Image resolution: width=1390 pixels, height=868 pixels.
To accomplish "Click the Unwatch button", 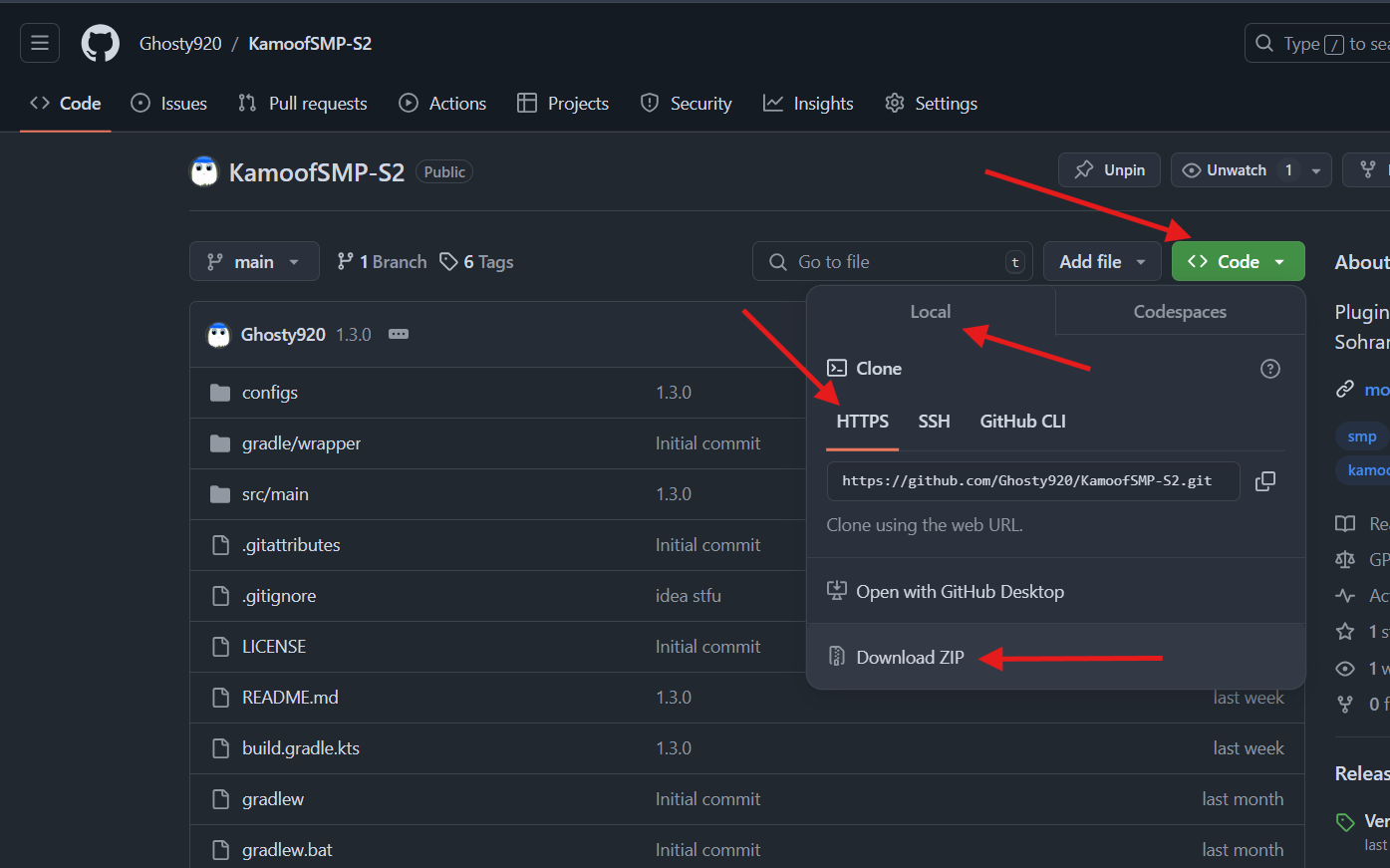I will (1239, 170).
